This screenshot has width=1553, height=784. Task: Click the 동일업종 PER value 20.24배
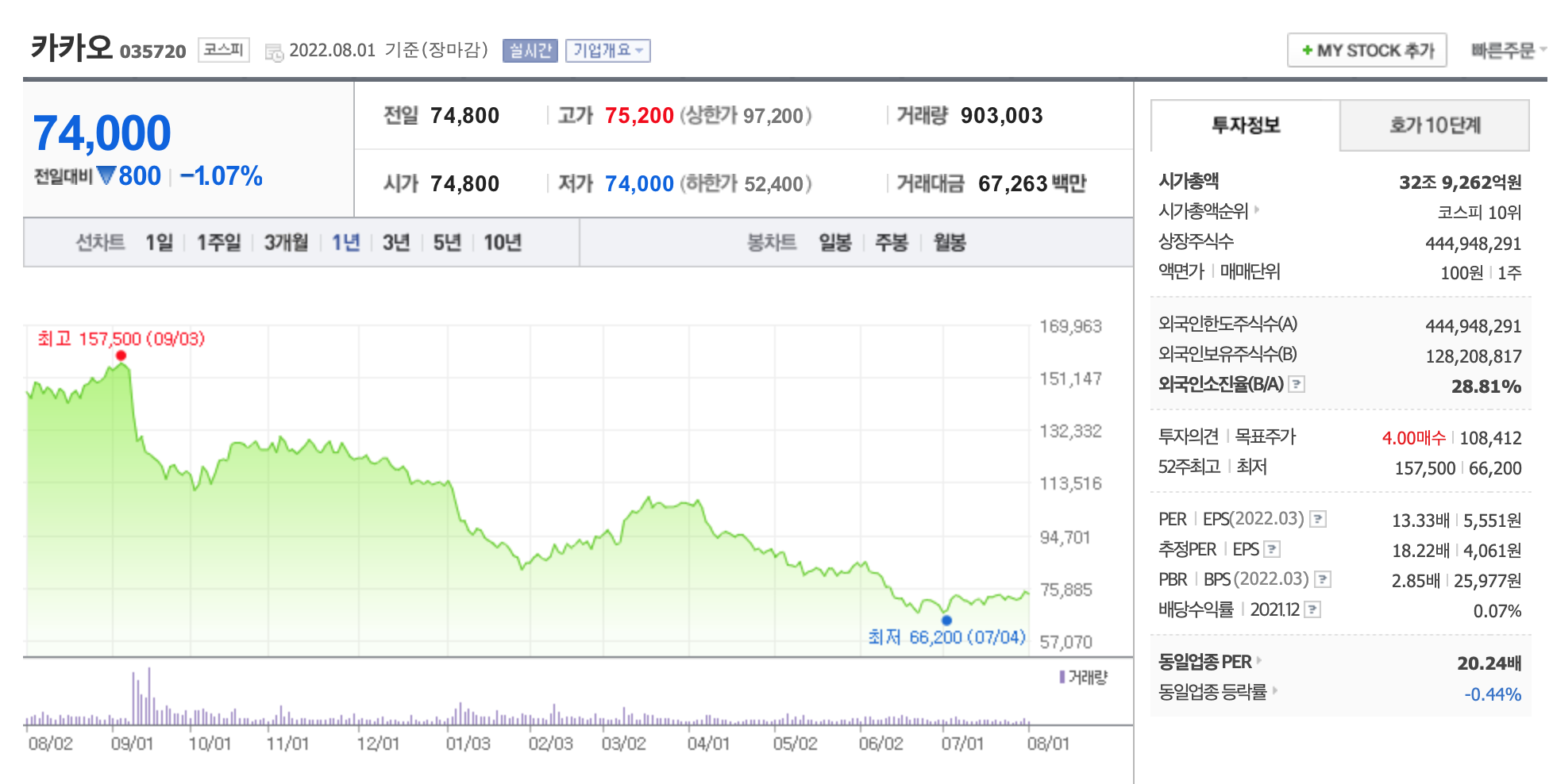click(1489, 663)
